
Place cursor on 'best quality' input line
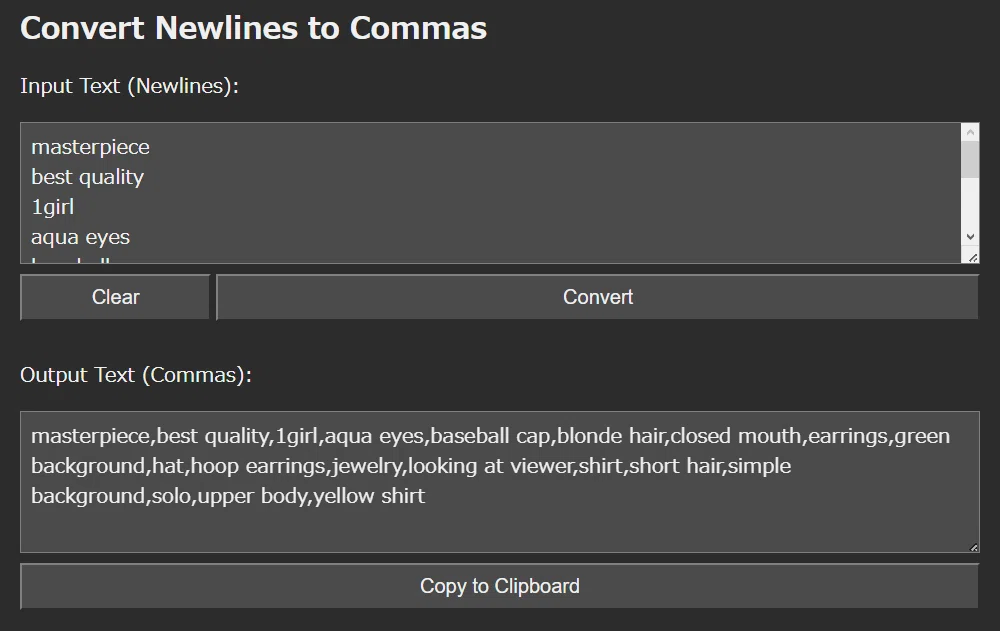tap(87, 177)
